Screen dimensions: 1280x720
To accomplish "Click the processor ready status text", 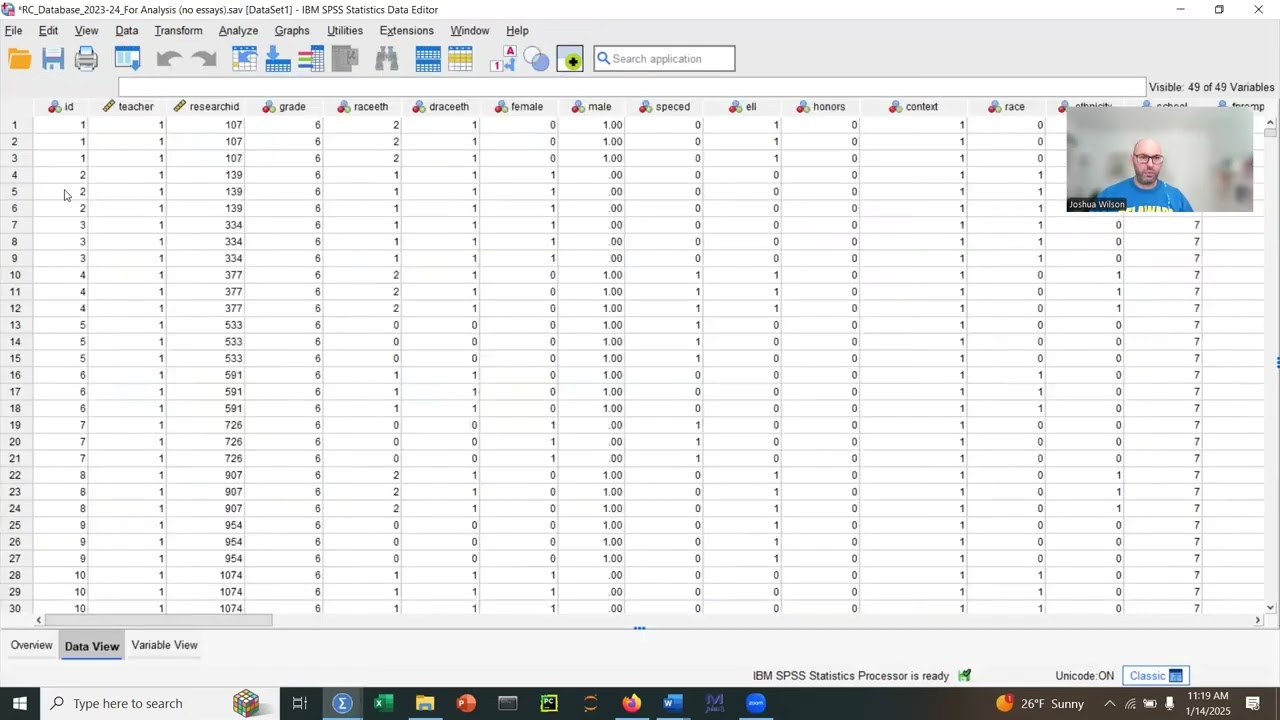I will pyautogui.click(x=850, y=676).
